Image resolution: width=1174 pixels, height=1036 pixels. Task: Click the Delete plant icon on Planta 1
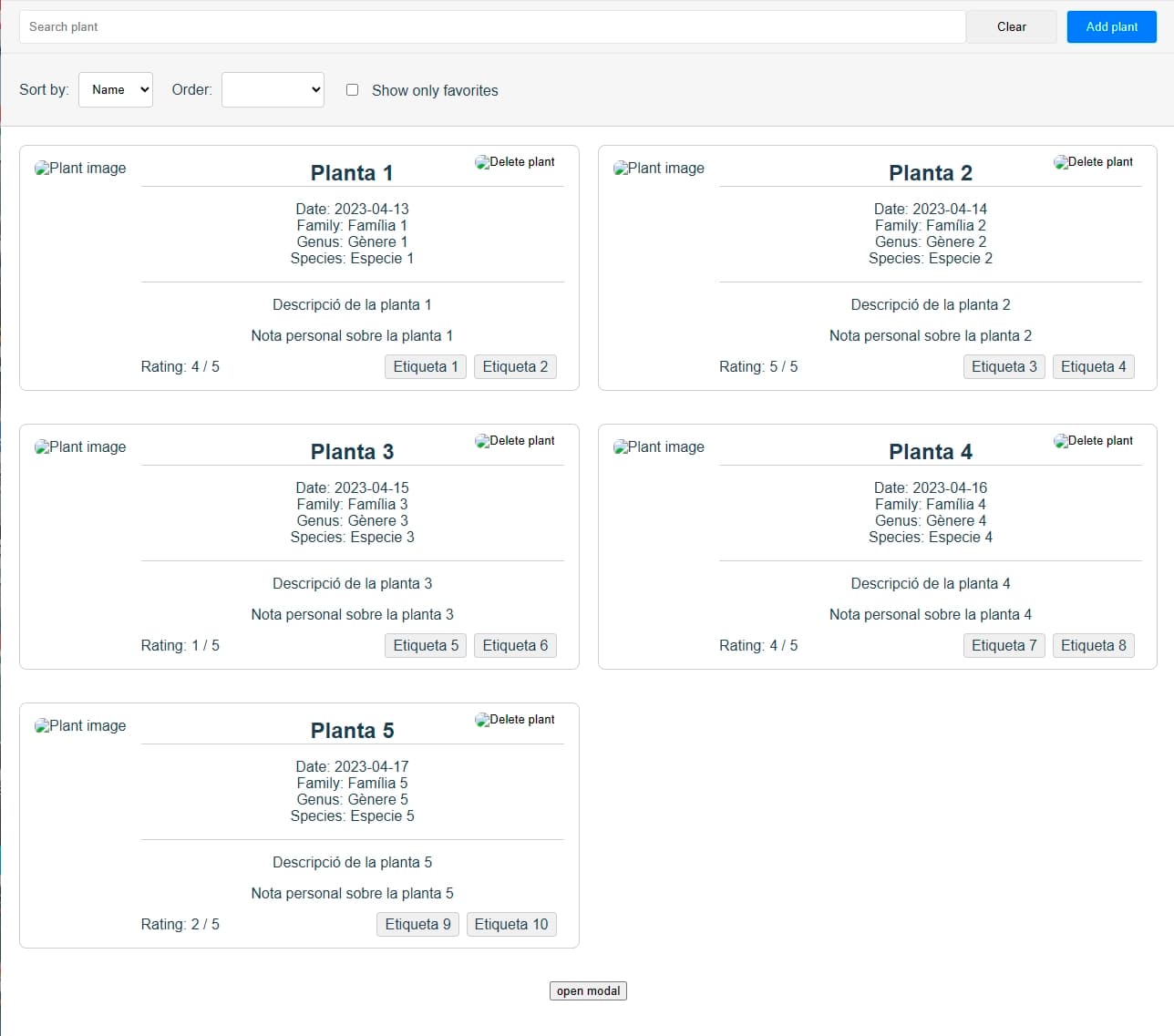515,162
